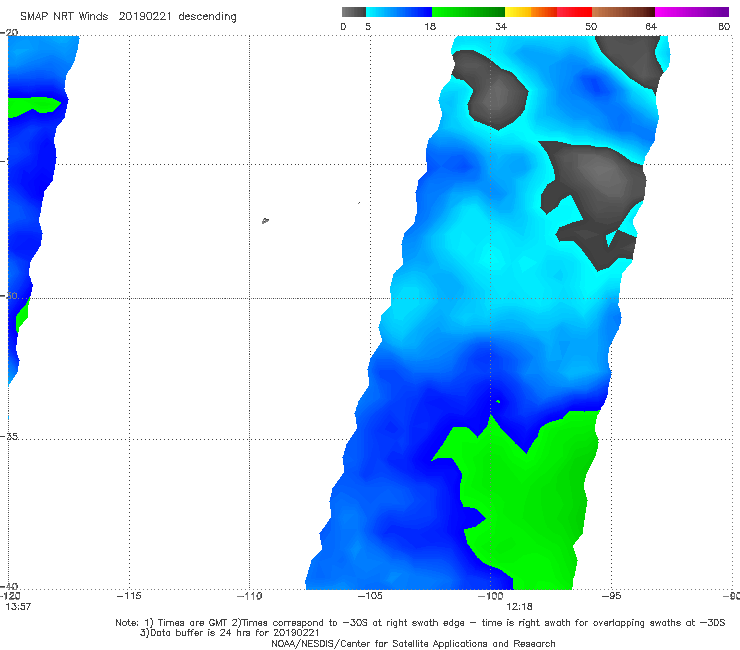740x650 pixels.
Task: Click the magenta 64-80 segment of the color bar
Action: click(692, 12)
